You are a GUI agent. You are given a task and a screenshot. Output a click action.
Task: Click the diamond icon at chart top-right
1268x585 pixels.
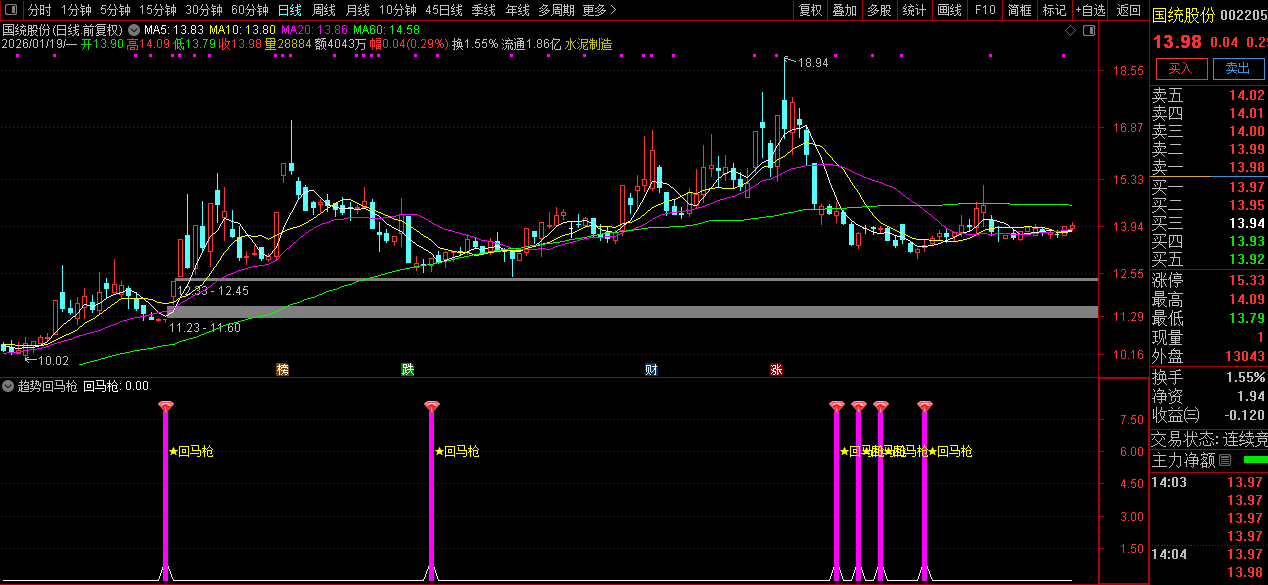tap(1071, 31)
